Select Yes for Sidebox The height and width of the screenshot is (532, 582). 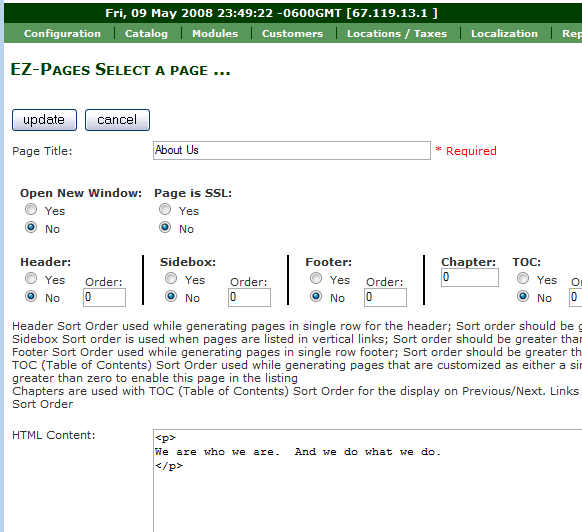171,278
